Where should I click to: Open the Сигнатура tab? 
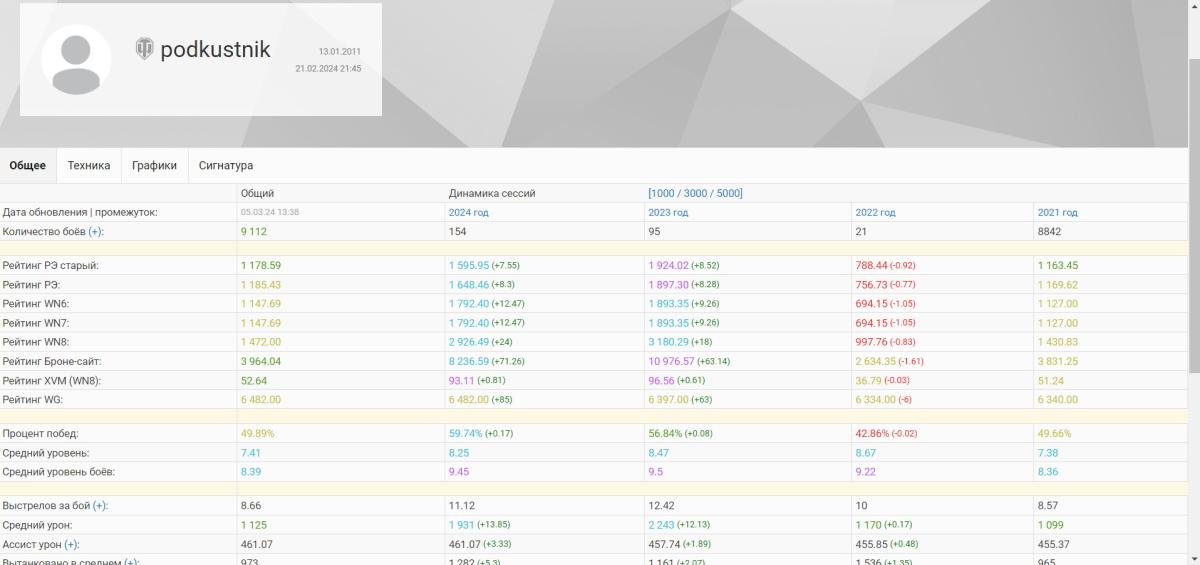pyautogui.click(x=226, y=165)
